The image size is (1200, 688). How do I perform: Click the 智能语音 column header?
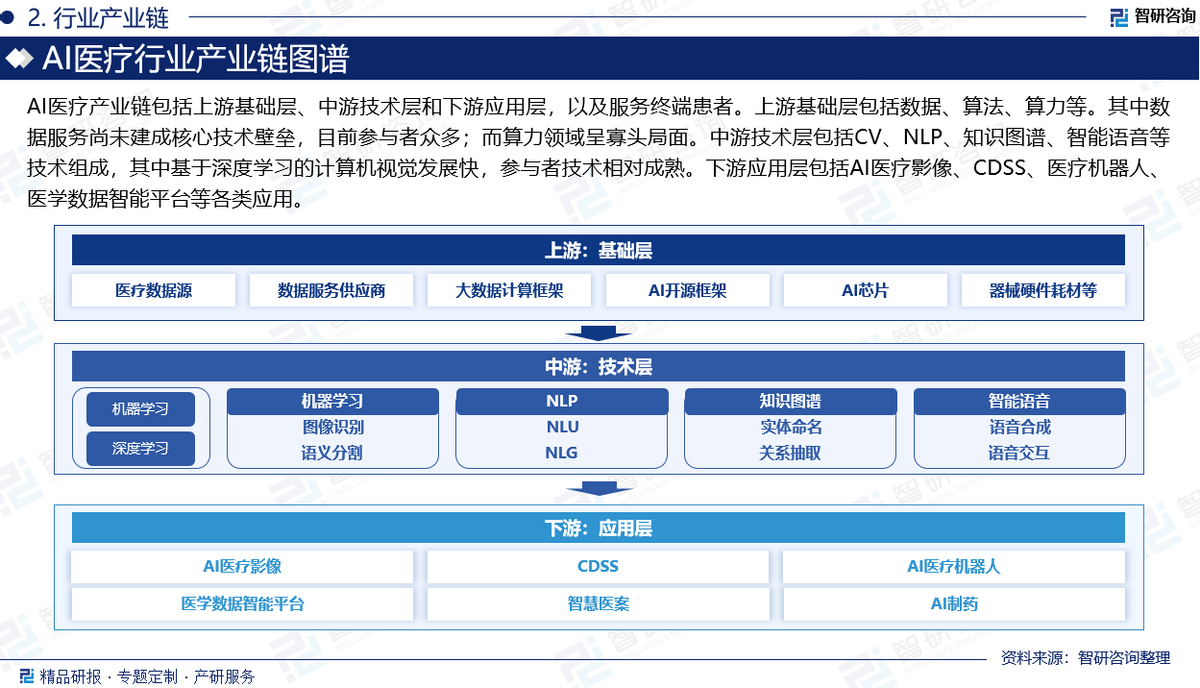[x=1020, y=401]
